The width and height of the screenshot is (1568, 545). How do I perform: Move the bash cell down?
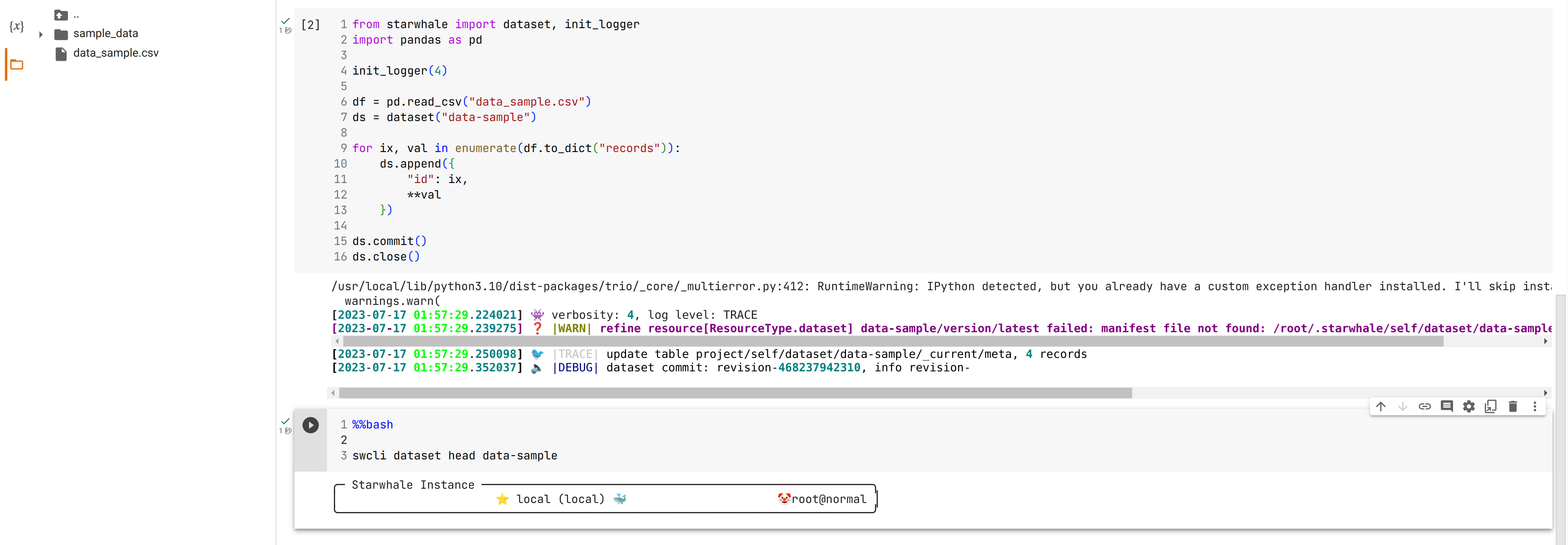[x=1403, y=406]
